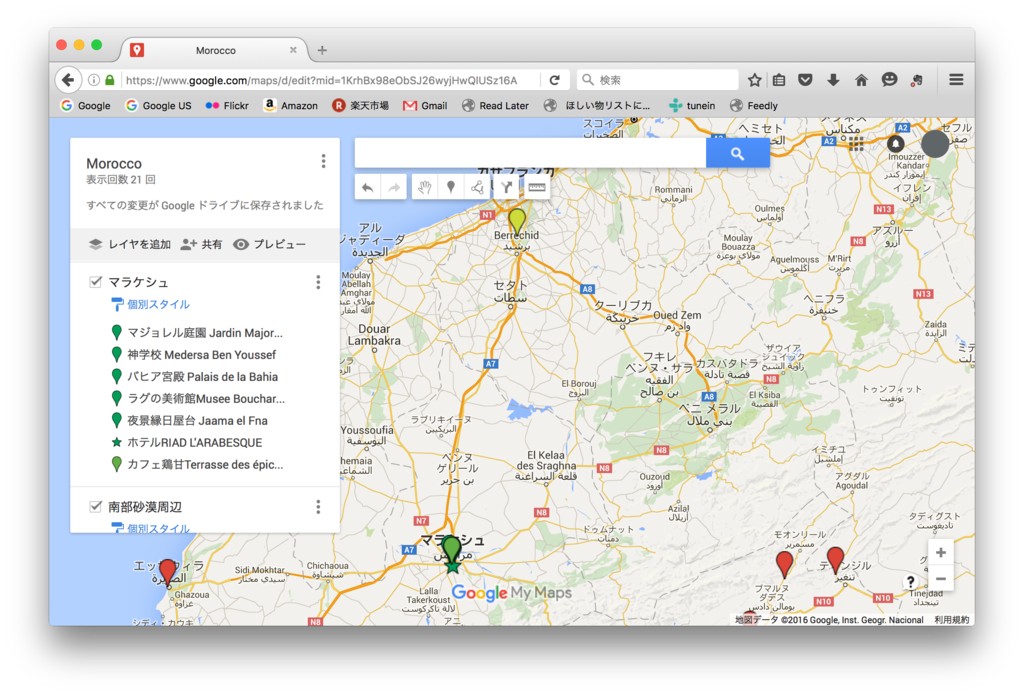Select the hand pan tool
Image resolution: width=1024 pixels, height=696 pixels.
pos(424,188)
